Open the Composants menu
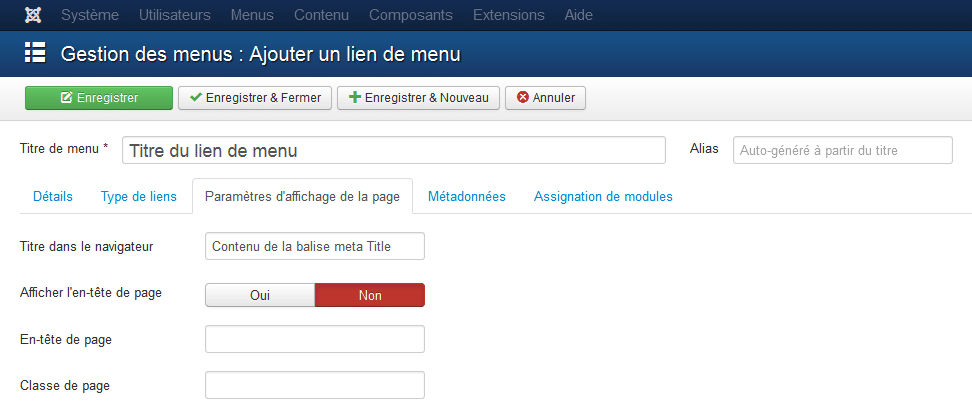The height and width of the screenshot is (414, 972). click(410, 15)
